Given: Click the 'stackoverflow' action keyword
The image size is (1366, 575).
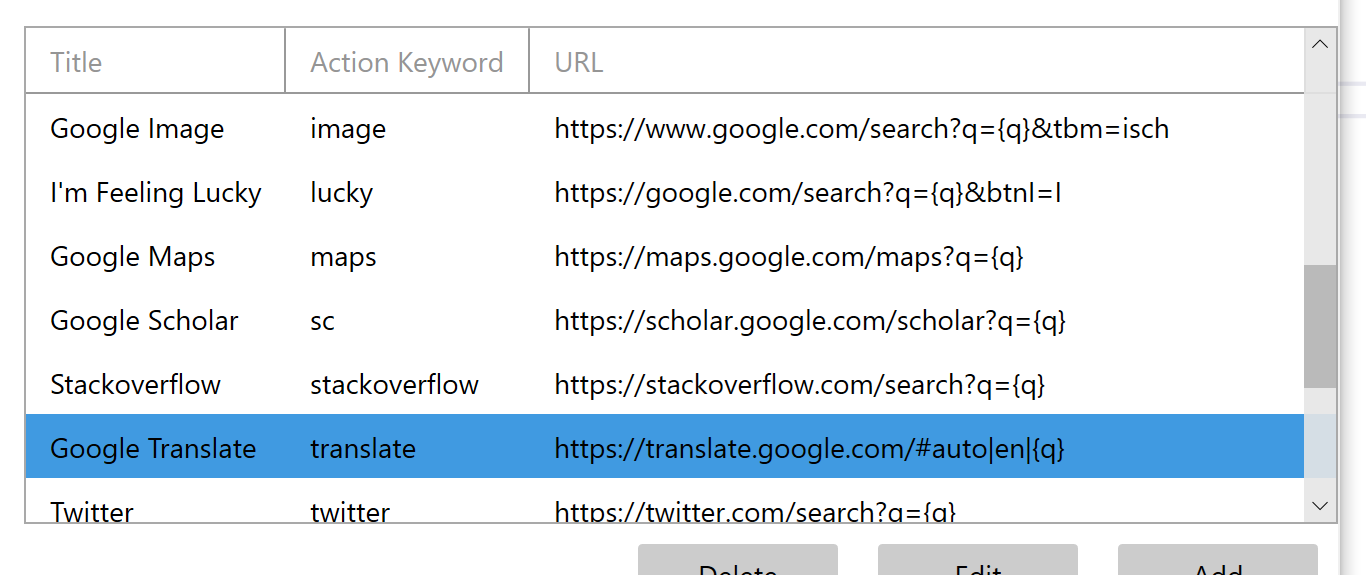Looking at the screenshot, I should coord(394,385).
